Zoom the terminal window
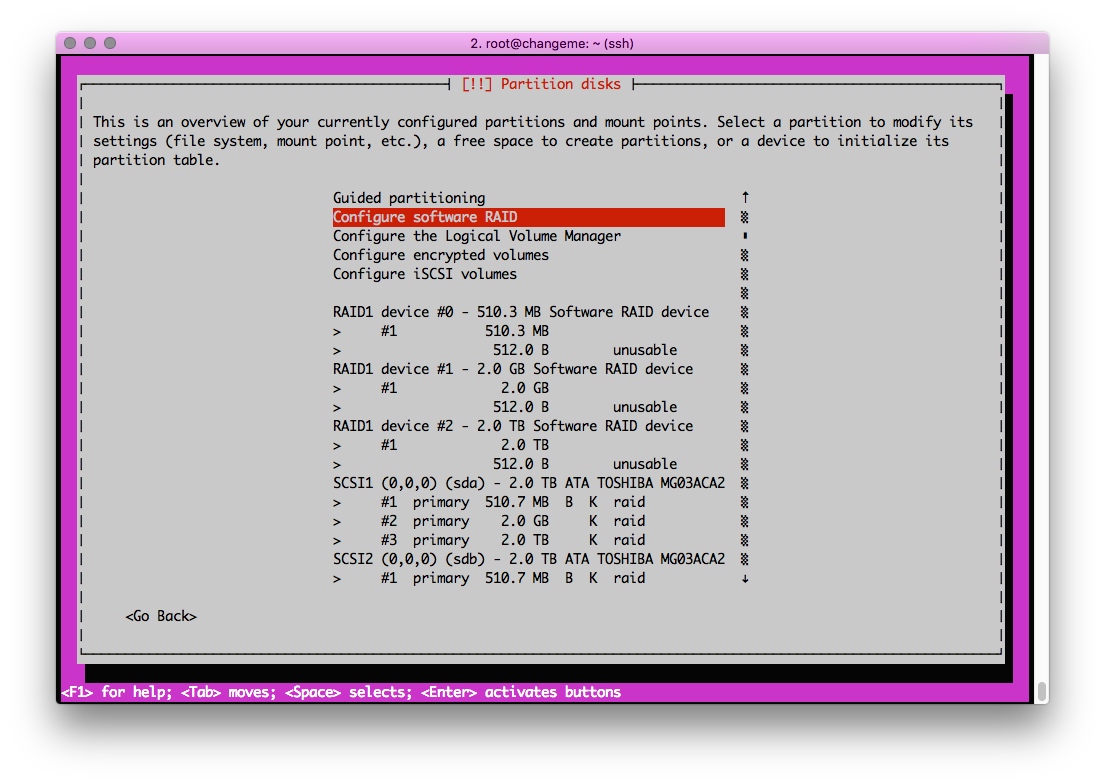Viewport: 1105px width, 784px height. click(x=110, y=43)
